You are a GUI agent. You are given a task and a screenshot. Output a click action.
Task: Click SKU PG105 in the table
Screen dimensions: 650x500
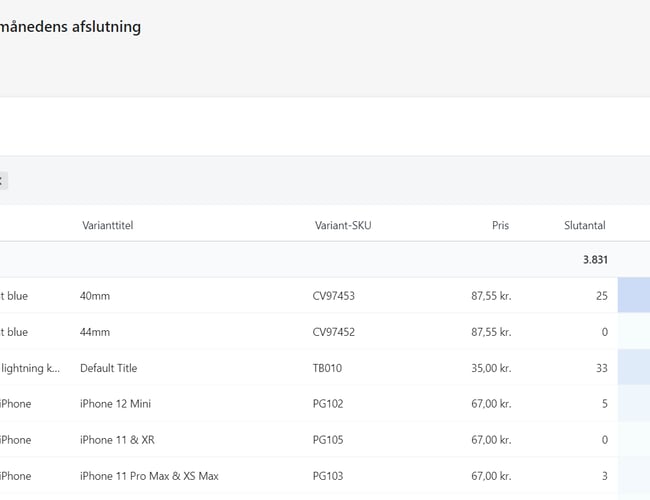pyautogui.click(x=328, y=440)
